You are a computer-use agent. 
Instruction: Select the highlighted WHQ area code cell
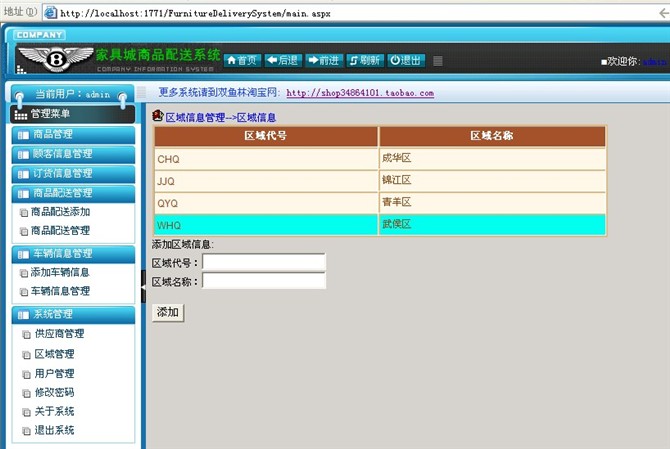pos(266,225)
